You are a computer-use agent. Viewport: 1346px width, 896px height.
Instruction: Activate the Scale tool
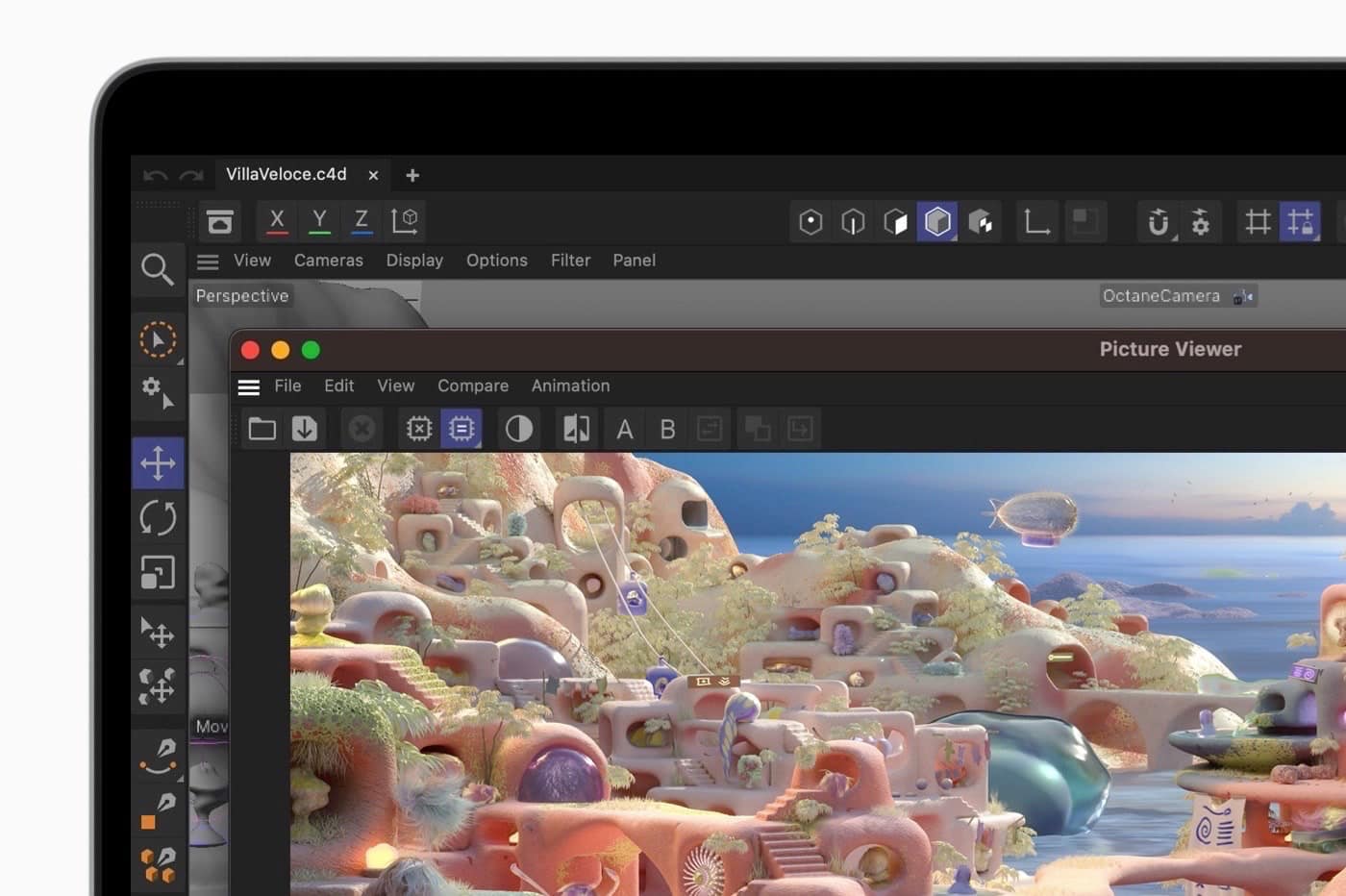[158, 573]
